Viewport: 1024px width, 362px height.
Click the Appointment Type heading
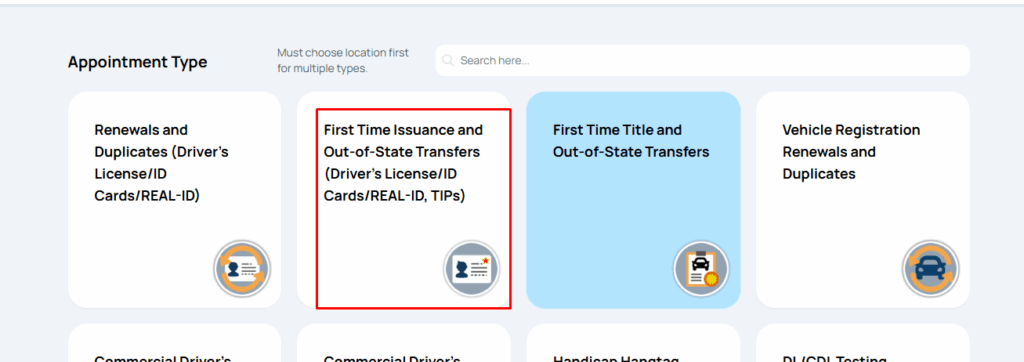pyautogui.click(x=138, y=62)
